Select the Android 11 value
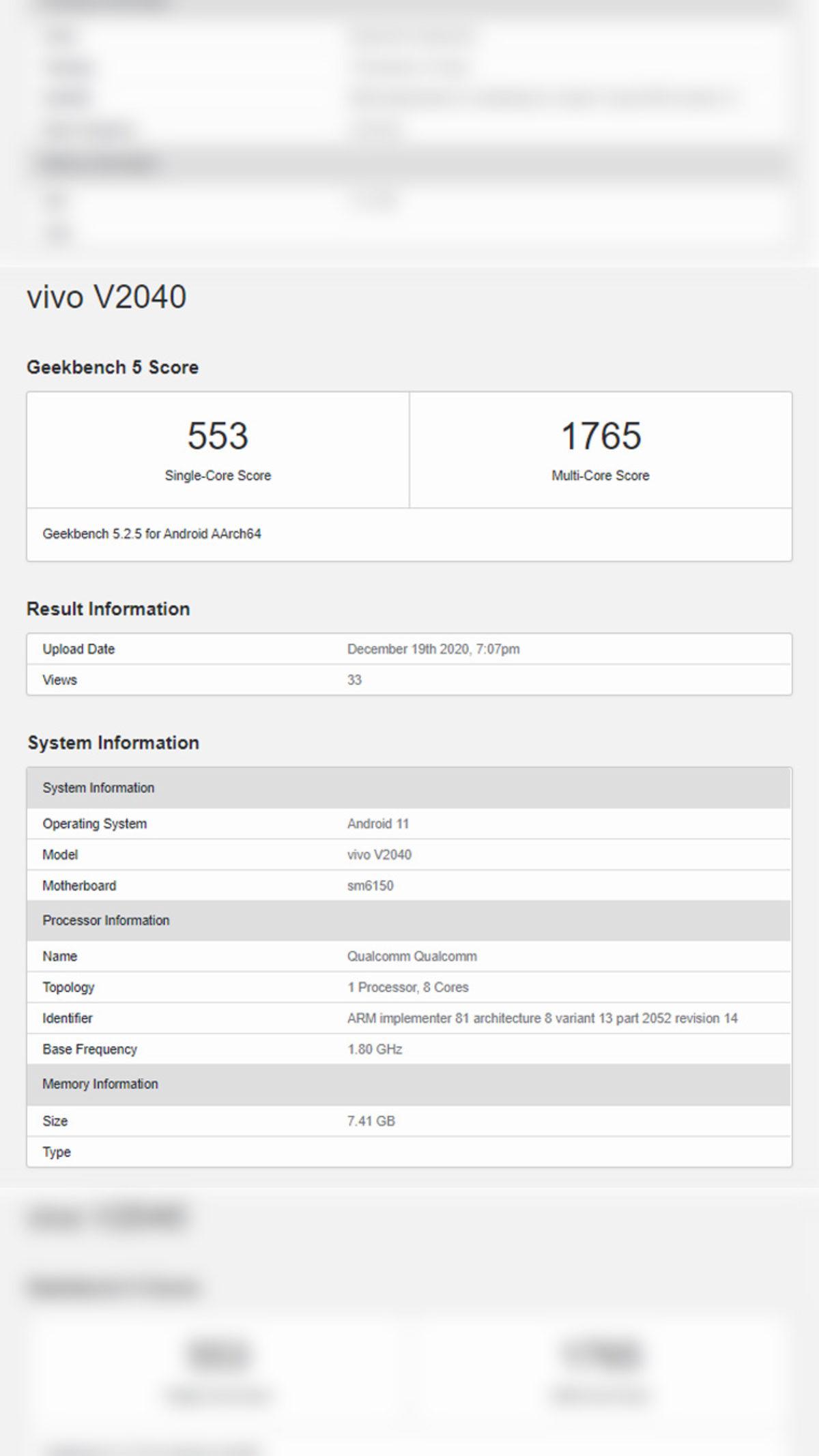The width and height of the screenshot is (819, 1456). coord(378,824)
